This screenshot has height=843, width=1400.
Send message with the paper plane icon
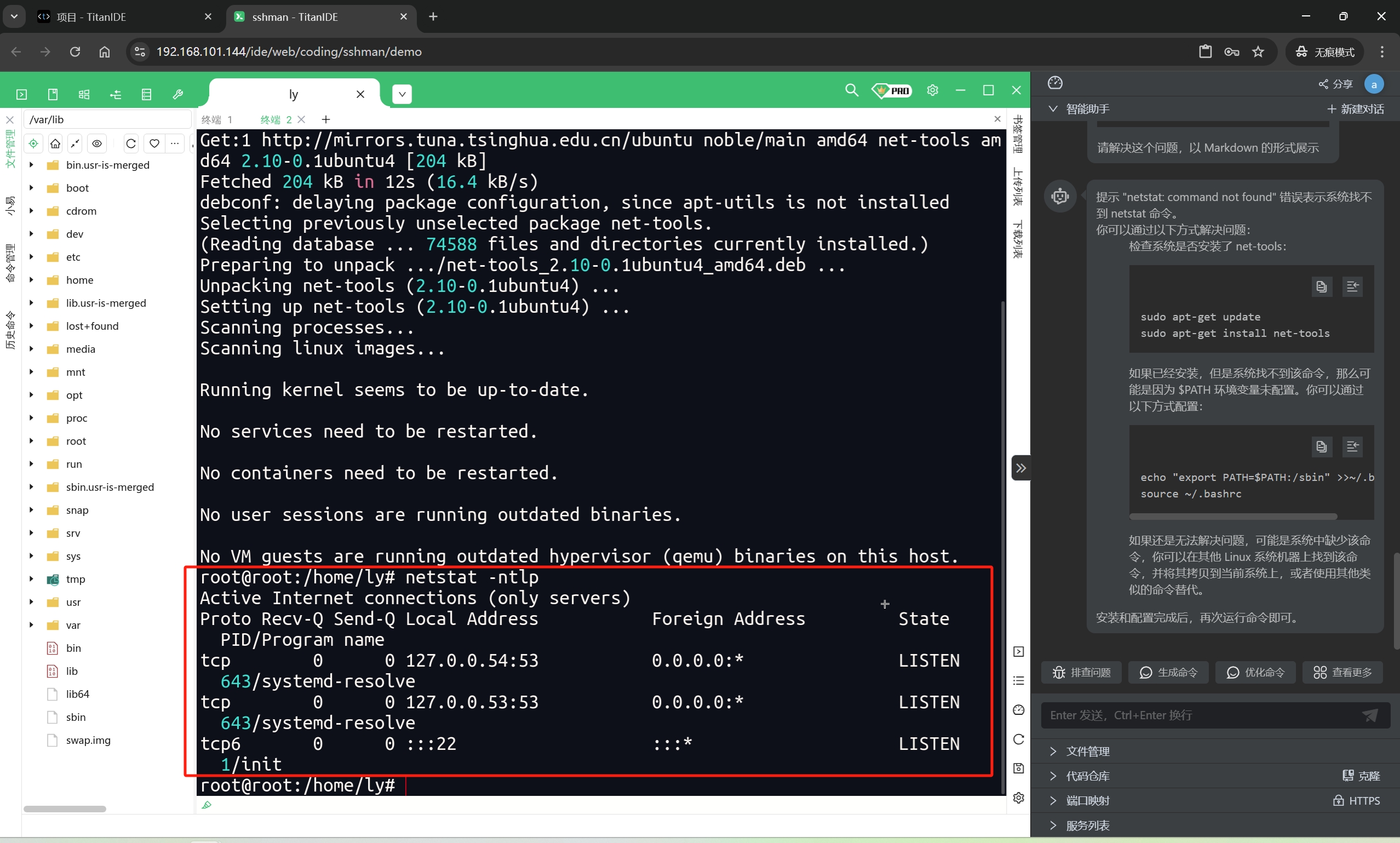pos(1370,715)
